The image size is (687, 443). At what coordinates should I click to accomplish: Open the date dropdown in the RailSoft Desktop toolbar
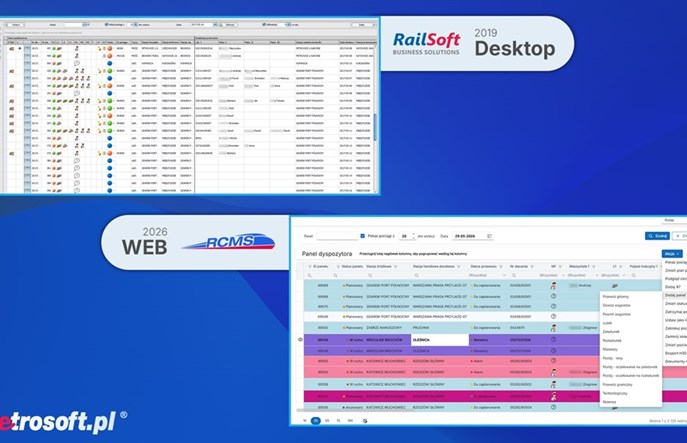(215, 25)
